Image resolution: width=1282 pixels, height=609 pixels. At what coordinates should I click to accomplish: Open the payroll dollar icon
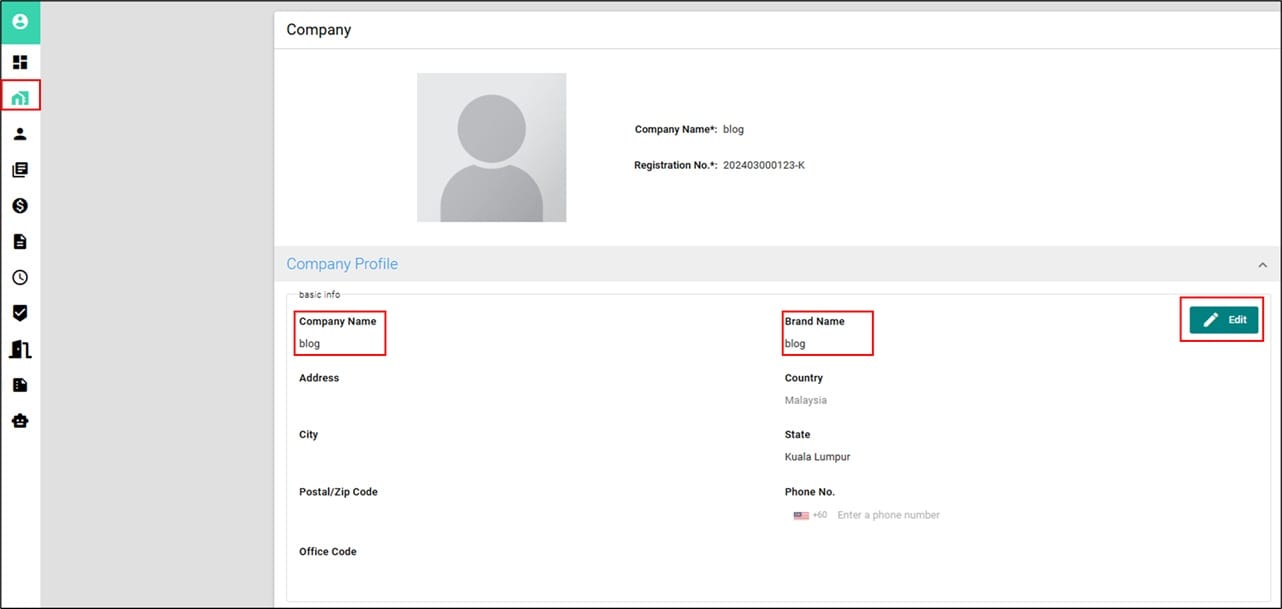(x=20, y=206)
